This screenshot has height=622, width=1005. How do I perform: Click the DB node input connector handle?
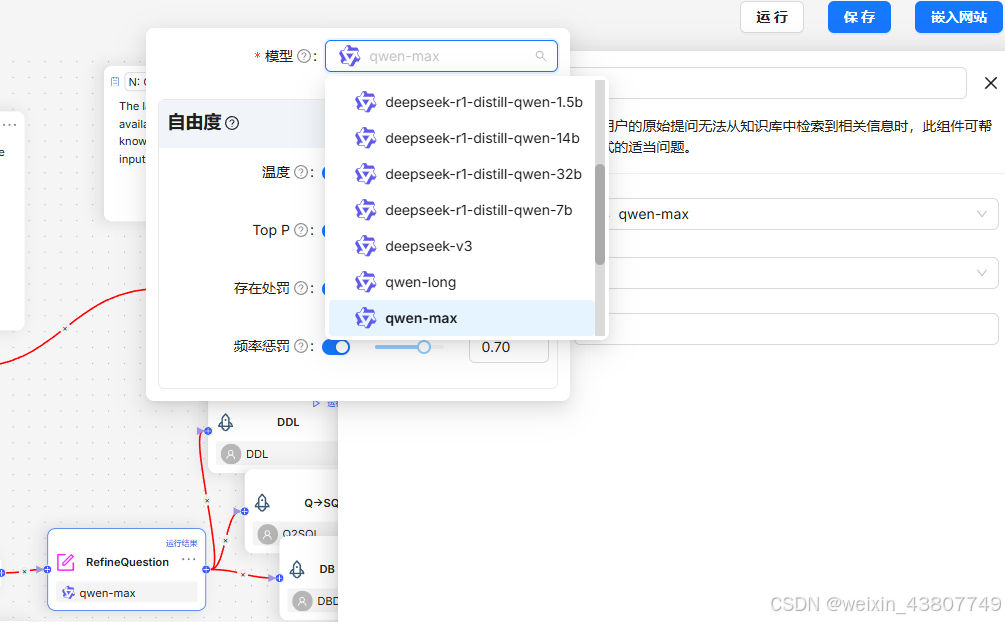(x=279, y=578)
